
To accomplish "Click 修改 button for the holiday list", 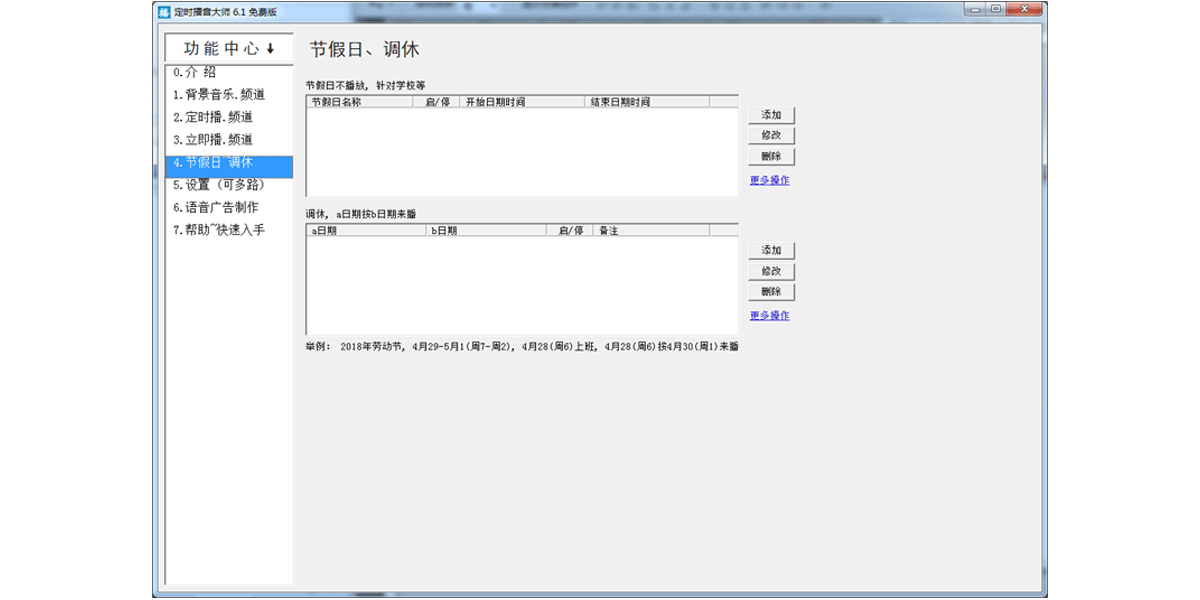I will (x=770, y=136).
